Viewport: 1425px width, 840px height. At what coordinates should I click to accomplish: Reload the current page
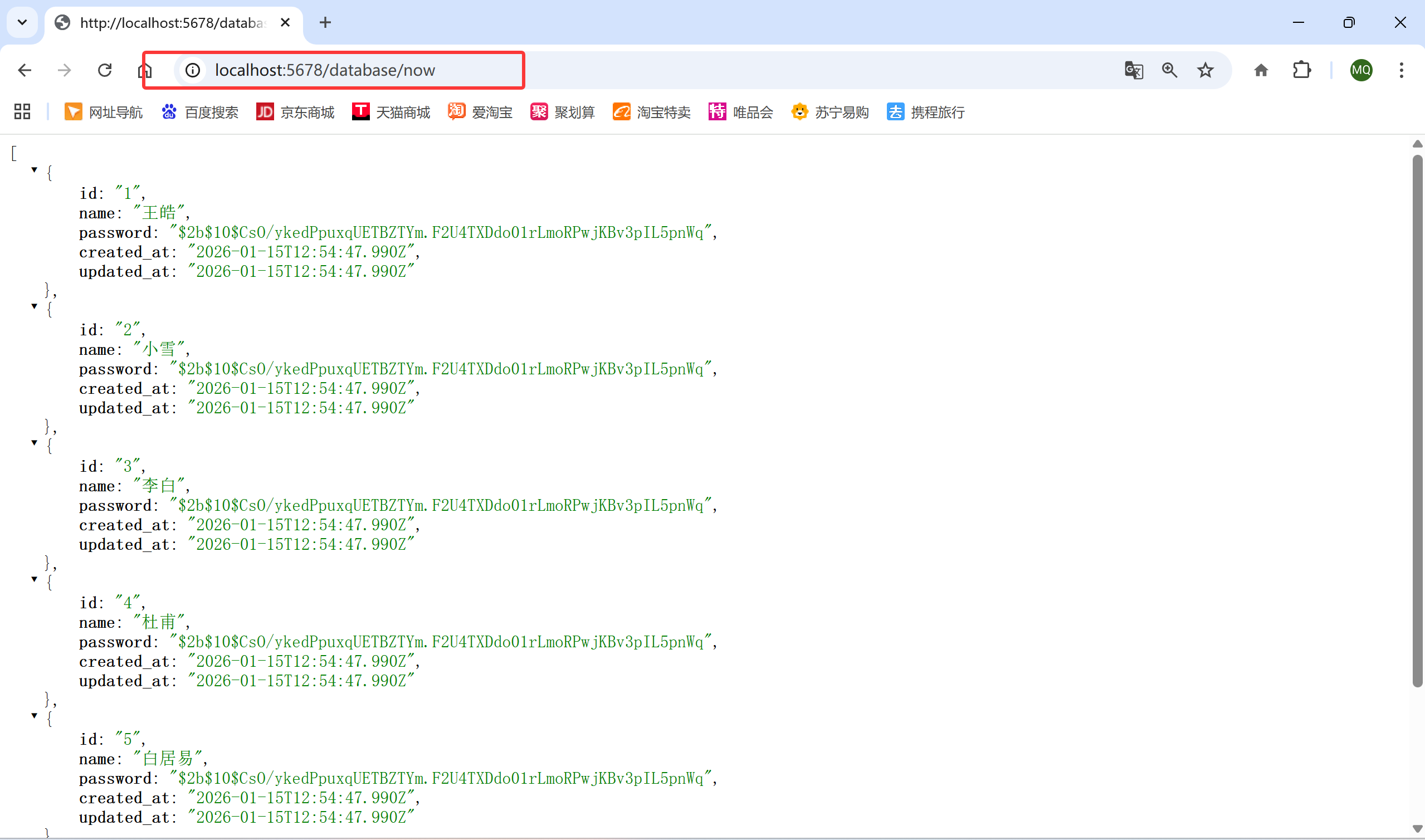pos(105,70)
